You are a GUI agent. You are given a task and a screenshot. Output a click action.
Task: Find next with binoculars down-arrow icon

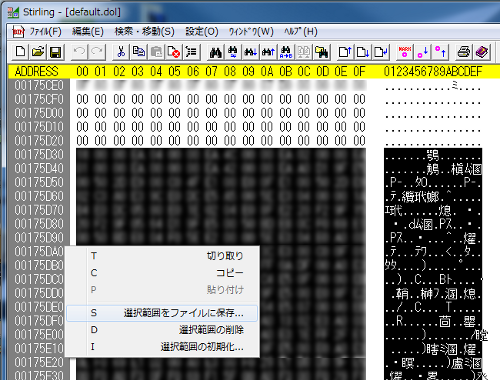point(251,52)
